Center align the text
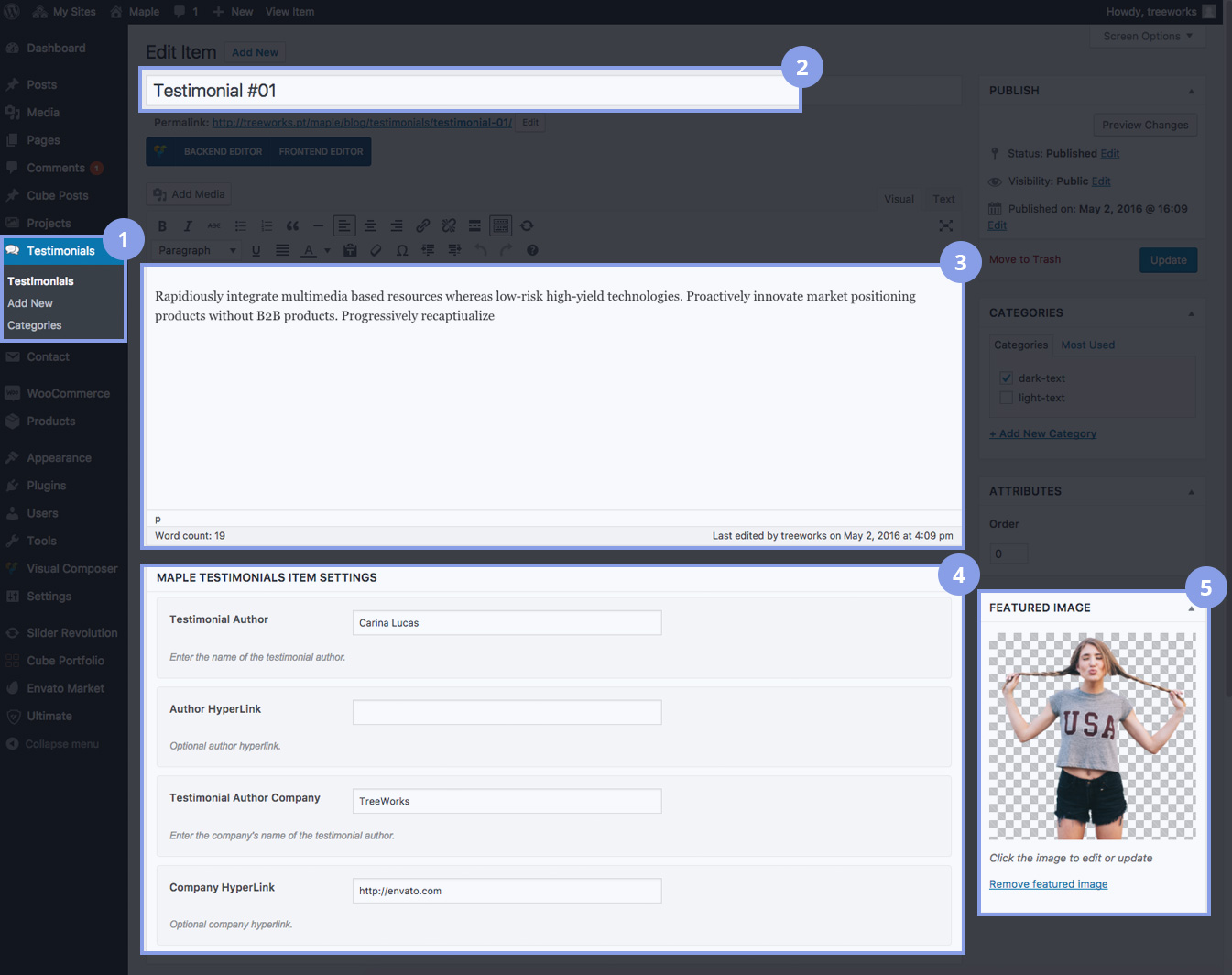 370,226
